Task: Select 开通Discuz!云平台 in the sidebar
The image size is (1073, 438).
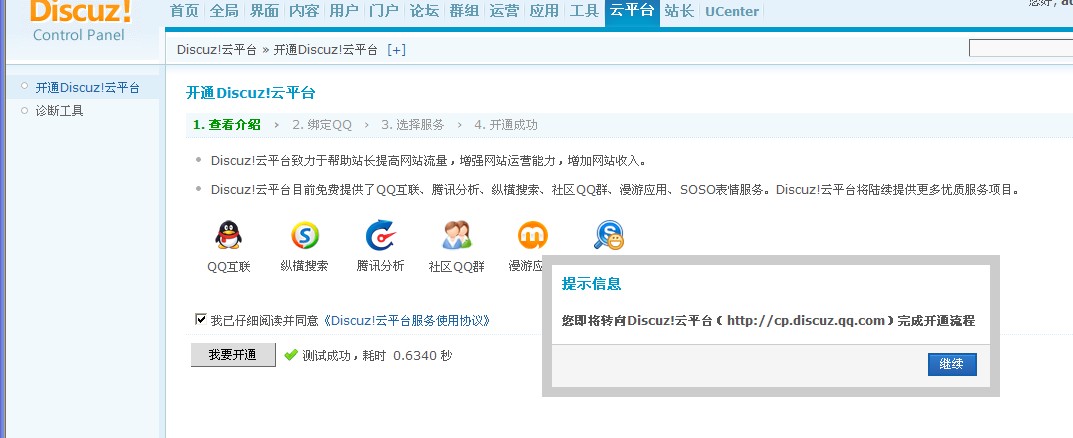Action: click(x=88, y=88)
